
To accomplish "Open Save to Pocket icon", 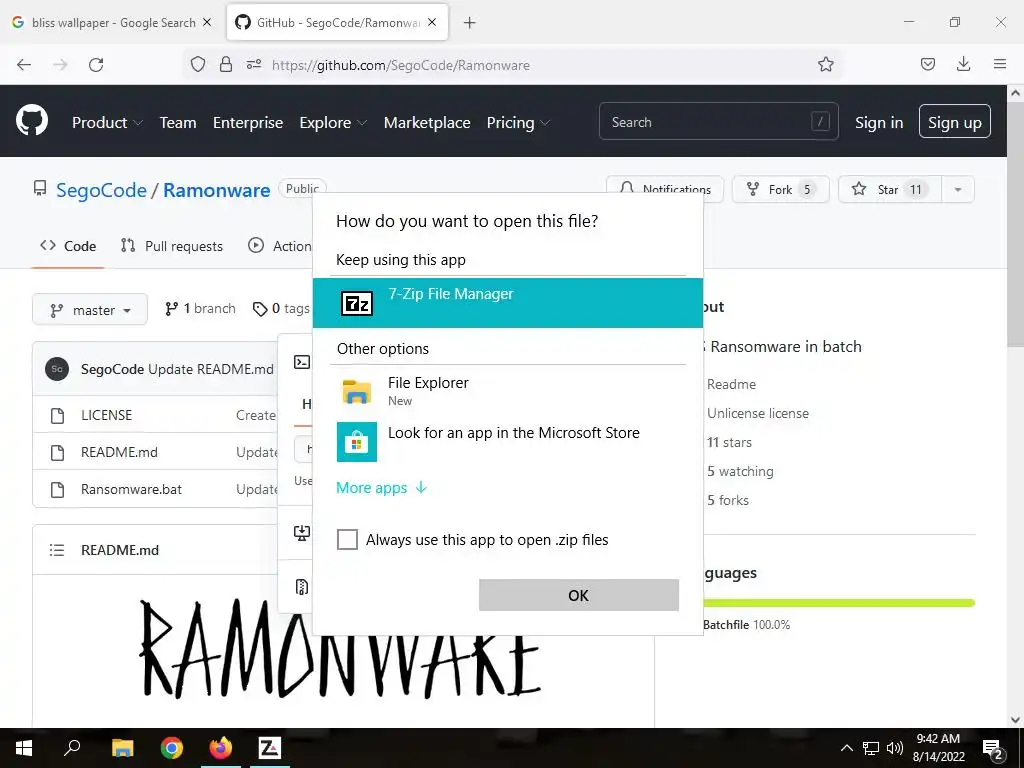I will (927, 64).
